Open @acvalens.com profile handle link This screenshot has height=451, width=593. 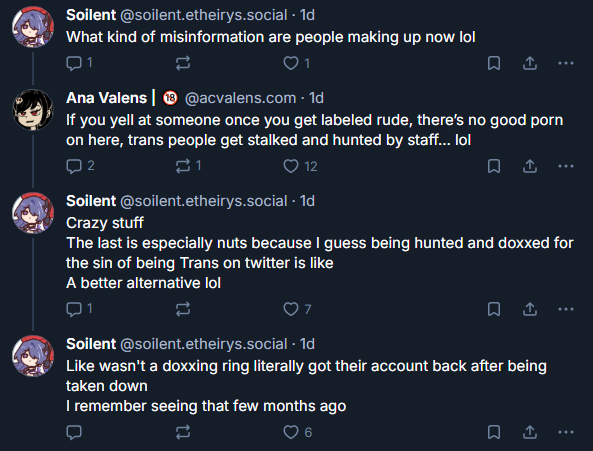[241, 98]
